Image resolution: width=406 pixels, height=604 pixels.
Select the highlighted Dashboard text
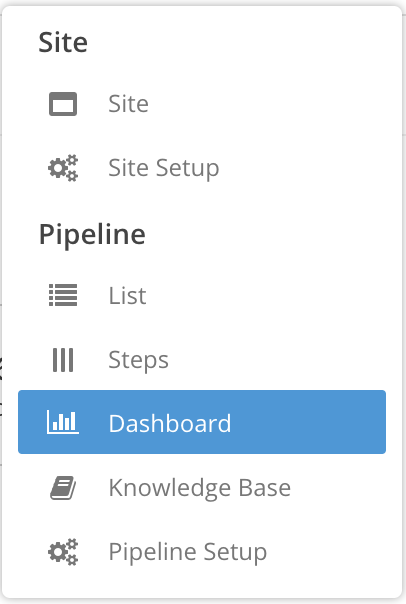170,423
